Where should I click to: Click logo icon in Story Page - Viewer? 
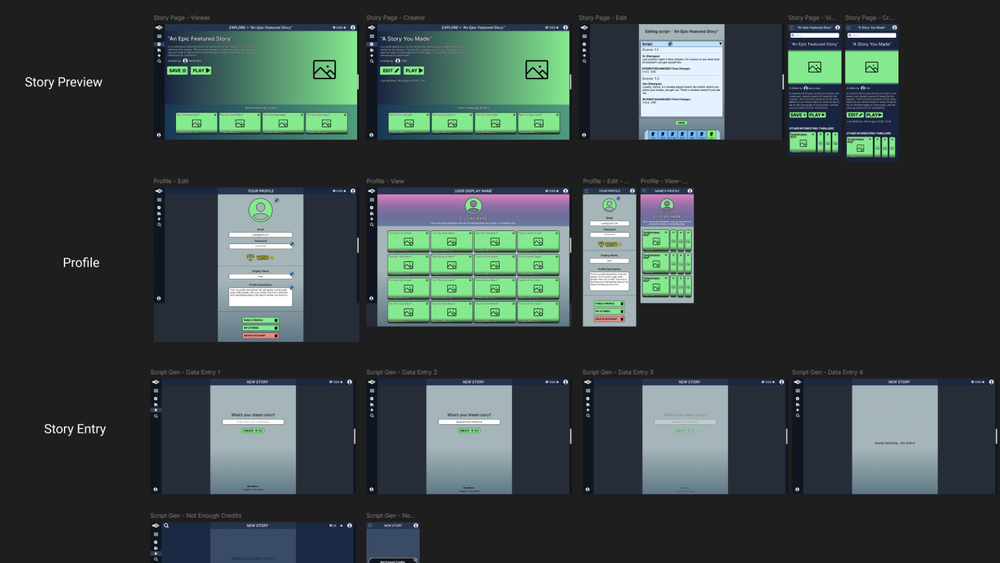pyautogui.click(x=159, y=27)
